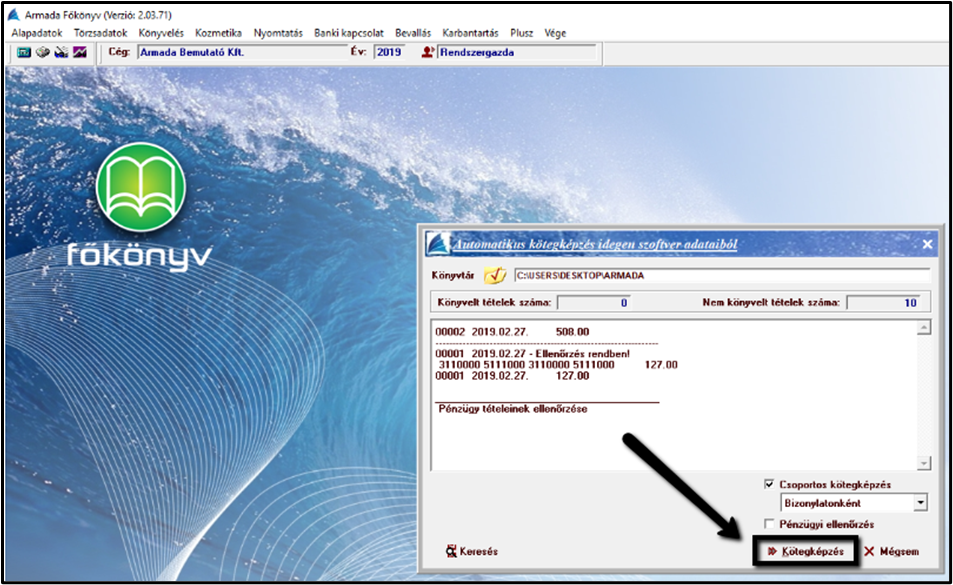Click the Nem könyvelt tételek száma value field

tap(882, 303)
